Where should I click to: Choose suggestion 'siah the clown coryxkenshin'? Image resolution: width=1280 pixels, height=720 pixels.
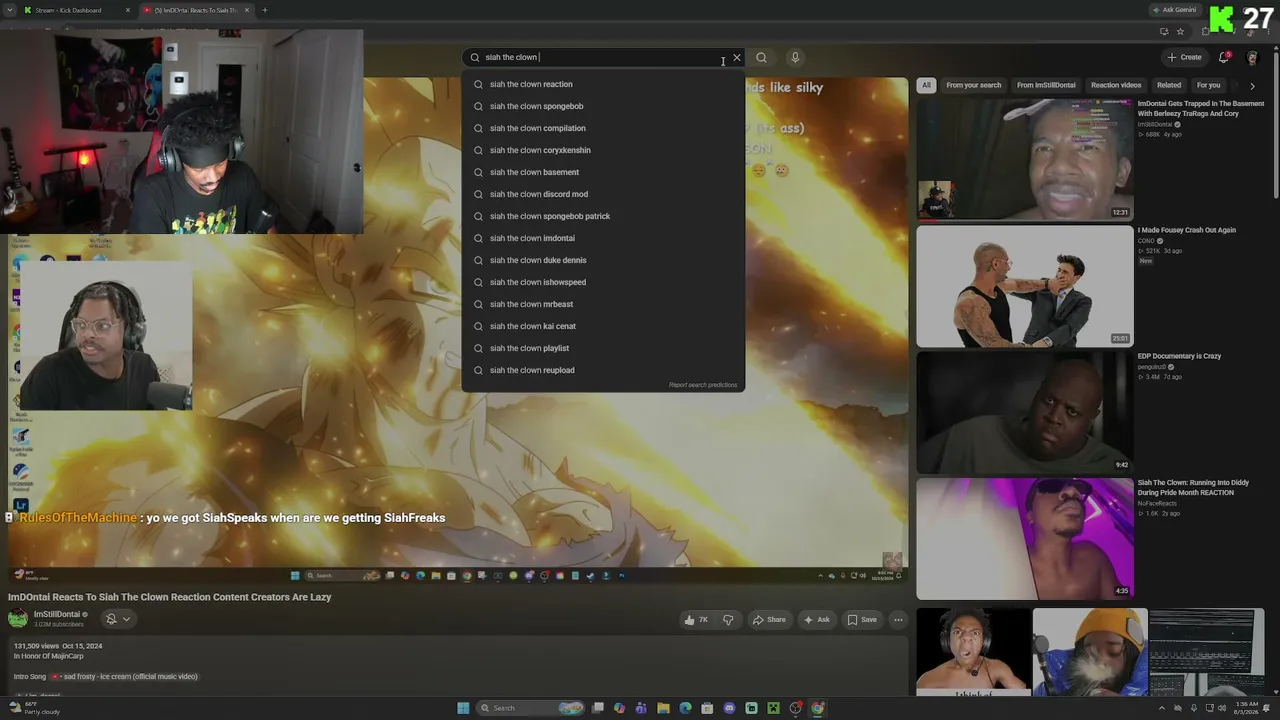click(603, 150)
